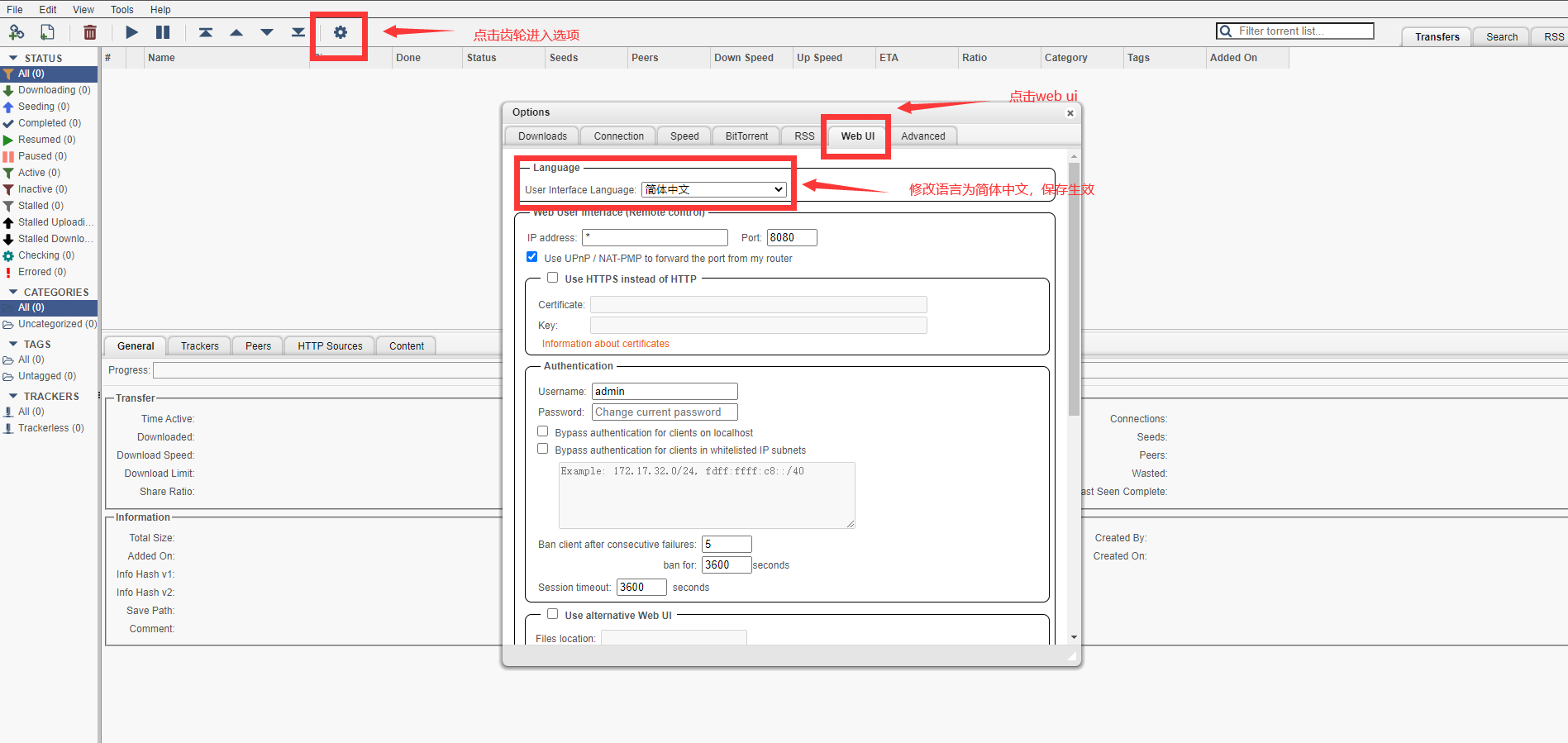Viewport: 1568px width, 743px height.
Task: Open the Information about certificates link
Action: 605,344
